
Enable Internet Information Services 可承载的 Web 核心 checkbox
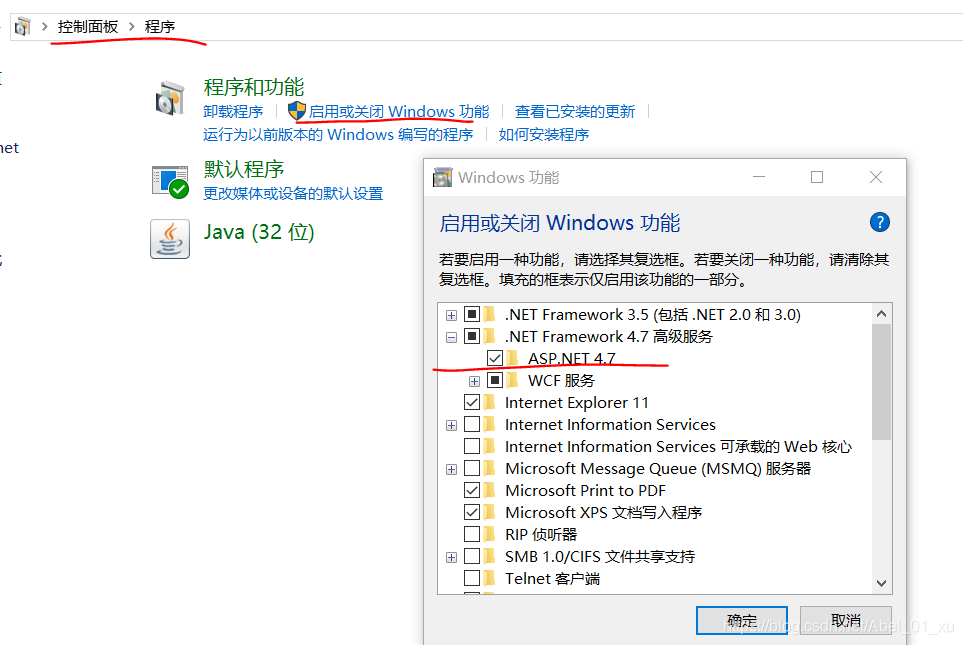[x=472, y=446]
